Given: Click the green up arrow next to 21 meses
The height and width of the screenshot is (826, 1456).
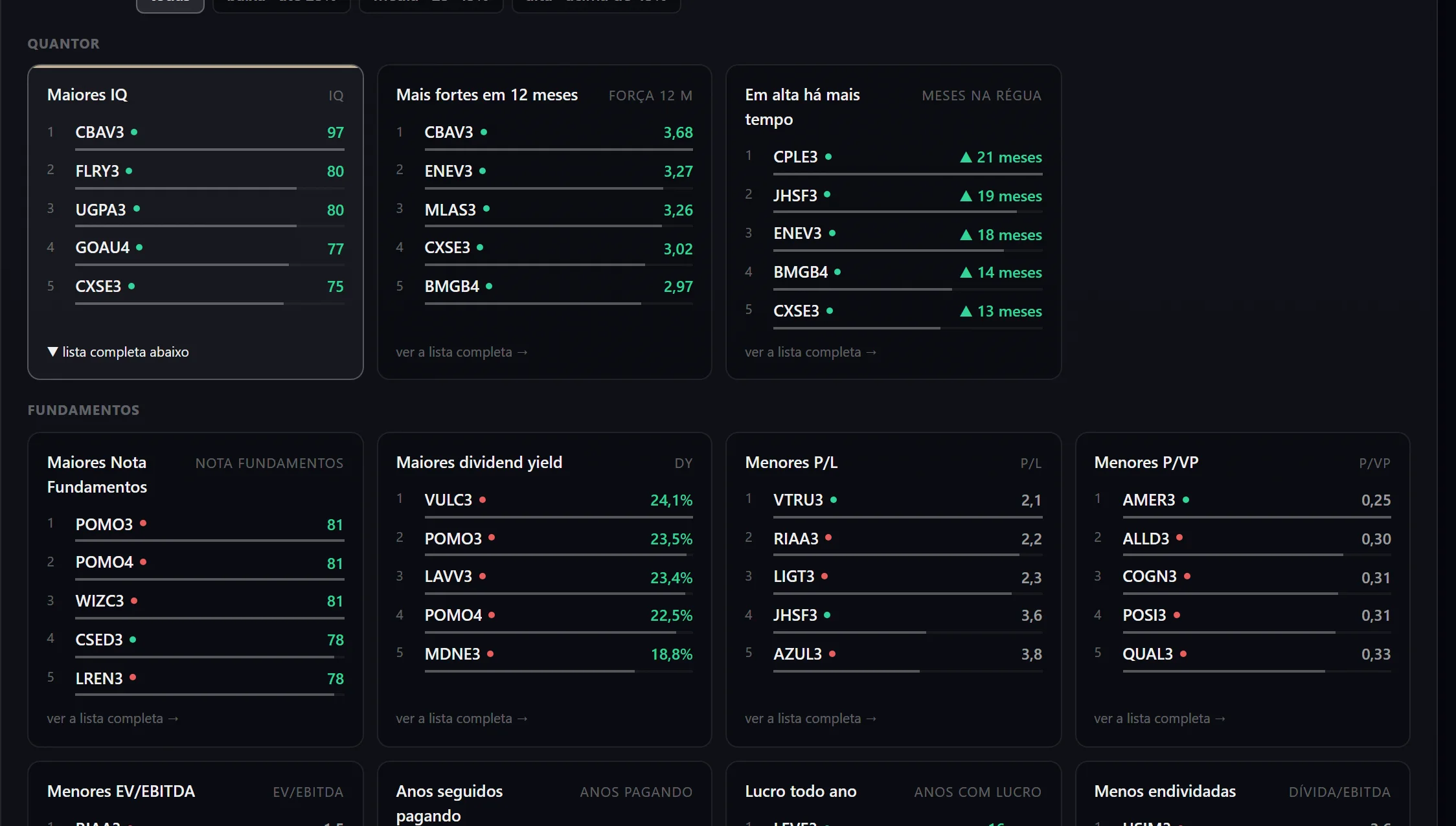Looking at the screenshot, I should point(966,157).
